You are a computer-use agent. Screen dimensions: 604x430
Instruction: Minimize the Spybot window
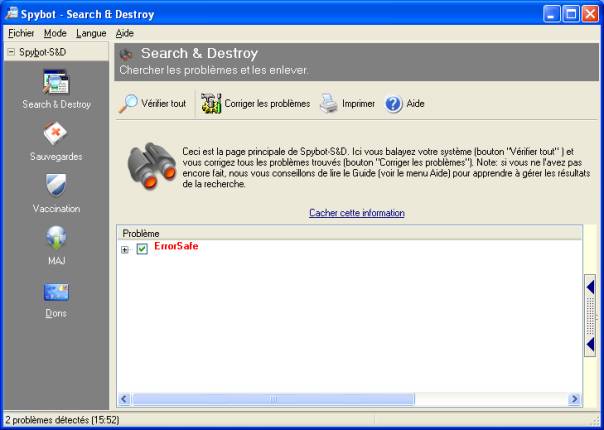click(x=552, y=15)
